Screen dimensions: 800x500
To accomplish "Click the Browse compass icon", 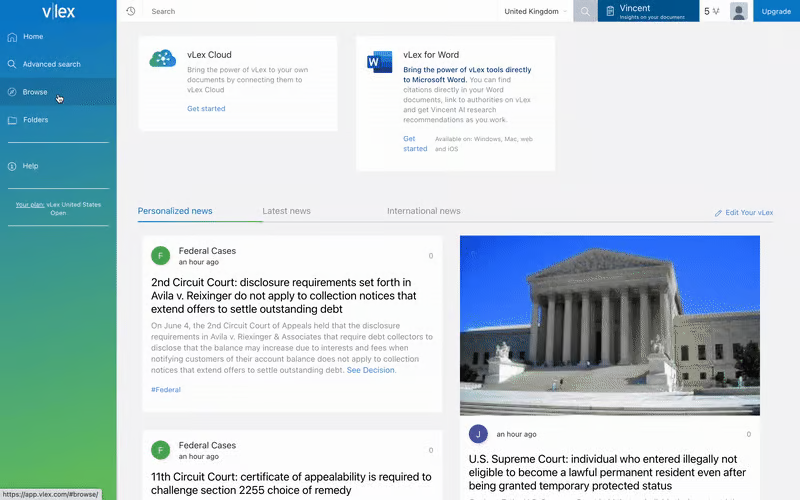I will pyautogui.click(x=12, y=92).
